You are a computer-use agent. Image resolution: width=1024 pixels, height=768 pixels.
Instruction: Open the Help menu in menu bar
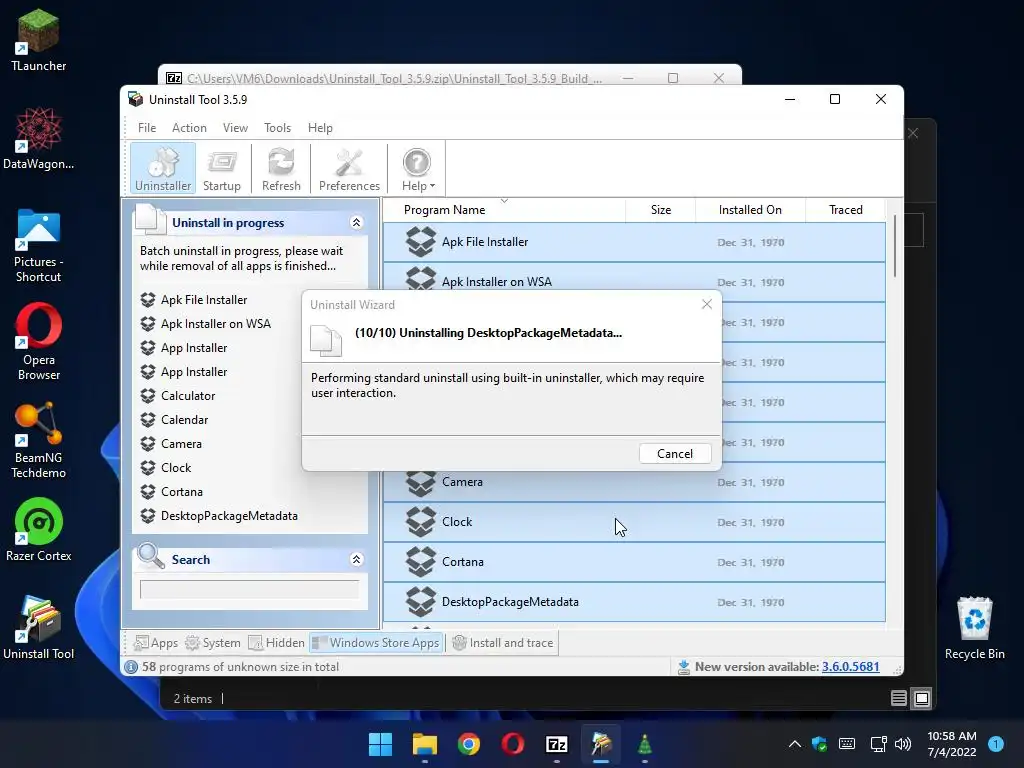click(x=320, y=128)
